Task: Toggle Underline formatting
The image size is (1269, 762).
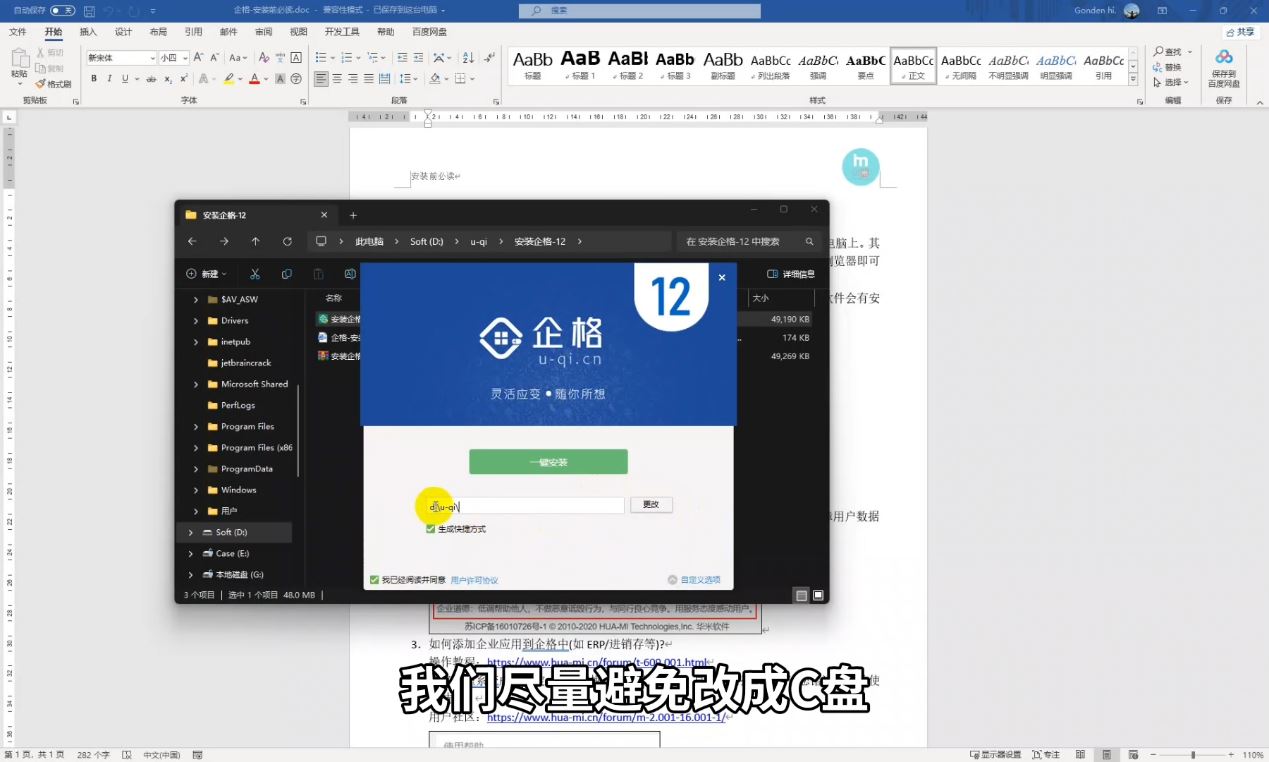Action: [x=124, y=78]
